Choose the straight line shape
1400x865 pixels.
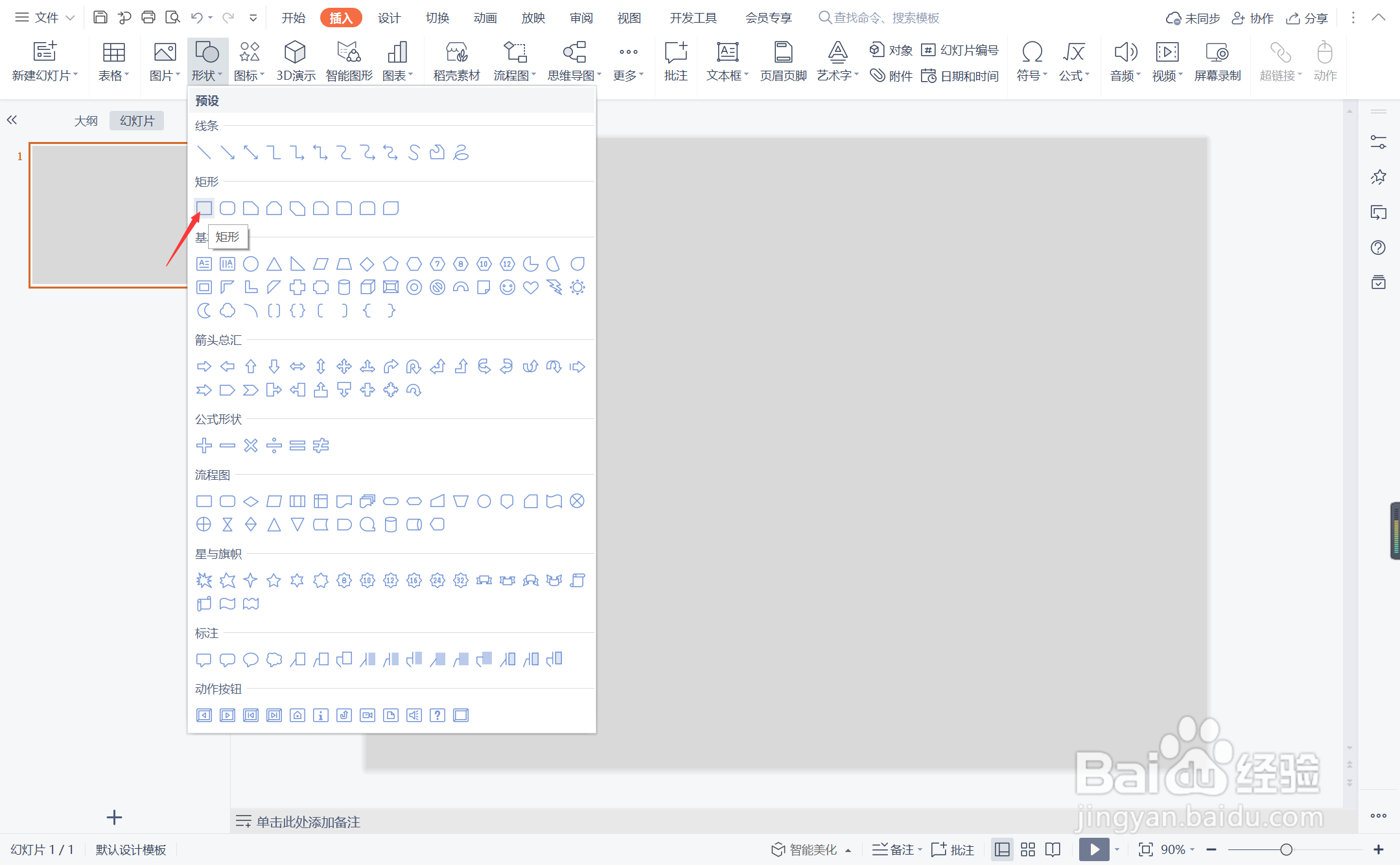(x=204, y=152)
